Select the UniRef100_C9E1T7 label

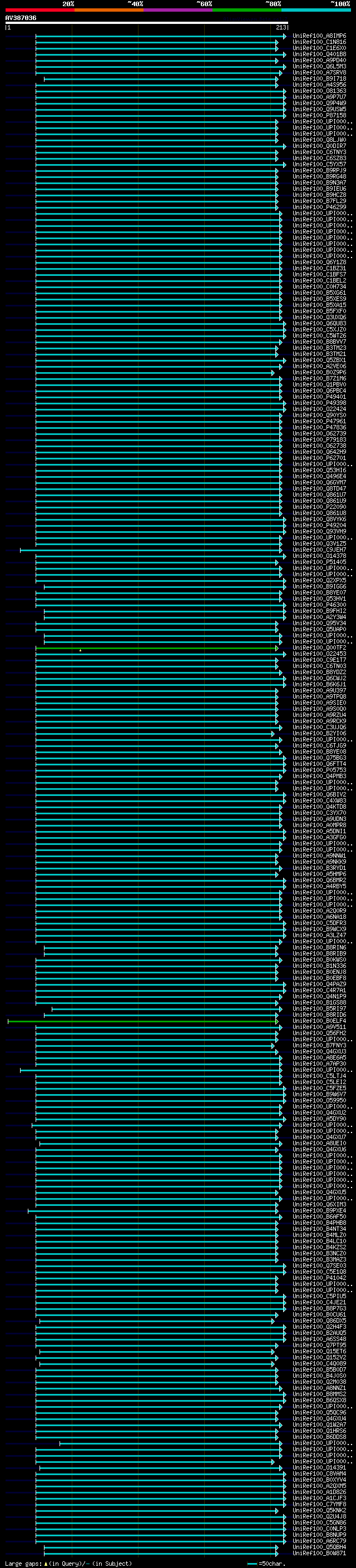319,660
